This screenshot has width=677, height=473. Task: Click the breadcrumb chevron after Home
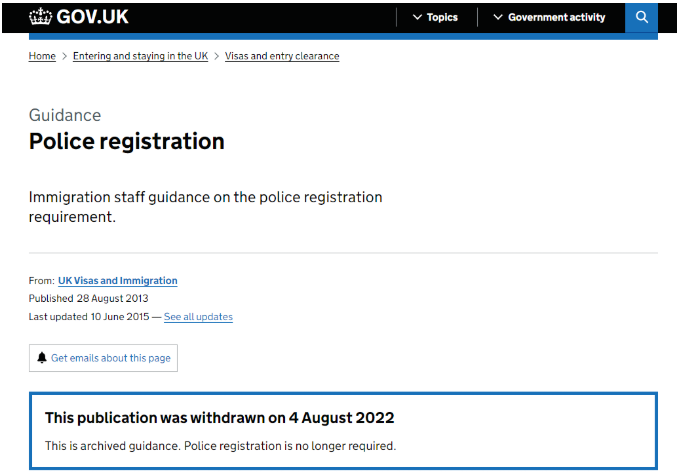coord(64,56)
